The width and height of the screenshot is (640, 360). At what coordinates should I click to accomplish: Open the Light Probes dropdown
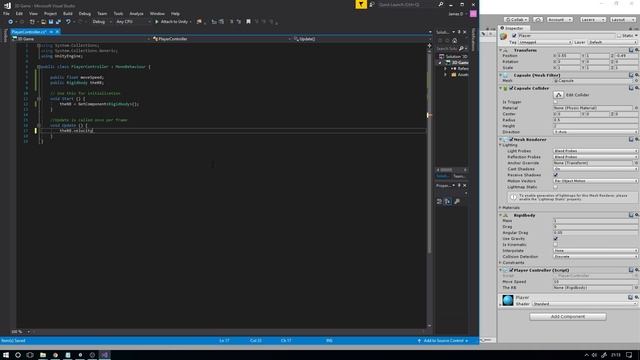pyautogui.click(x=596, y=151)
